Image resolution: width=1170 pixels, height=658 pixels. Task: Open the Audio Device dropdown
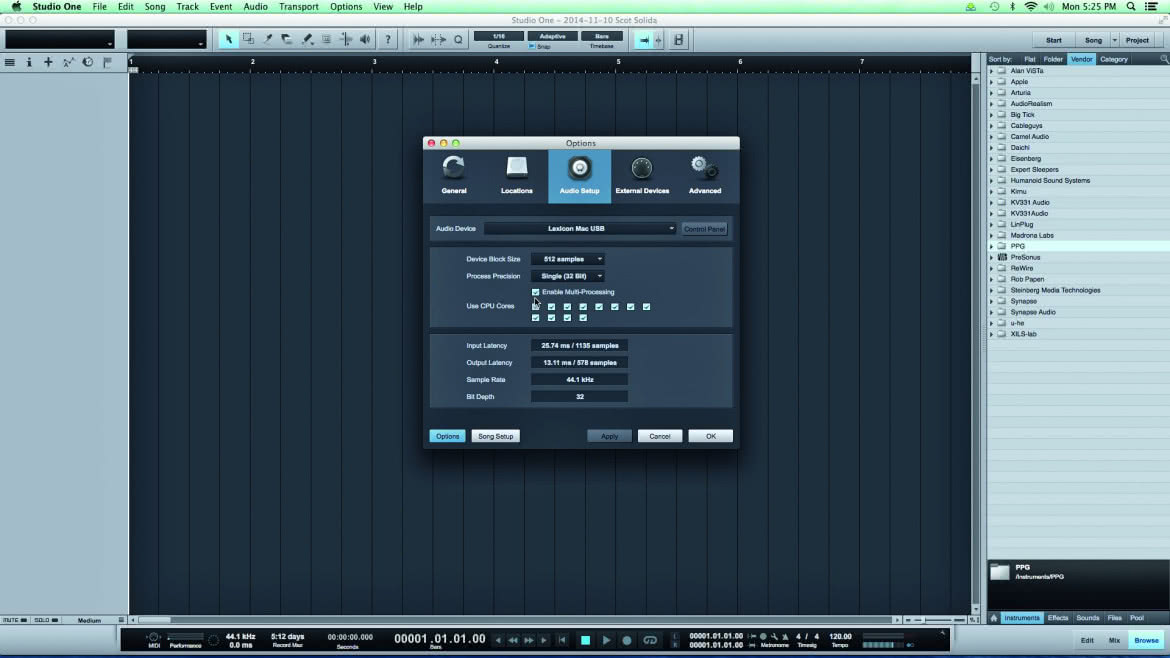point(581,228)
